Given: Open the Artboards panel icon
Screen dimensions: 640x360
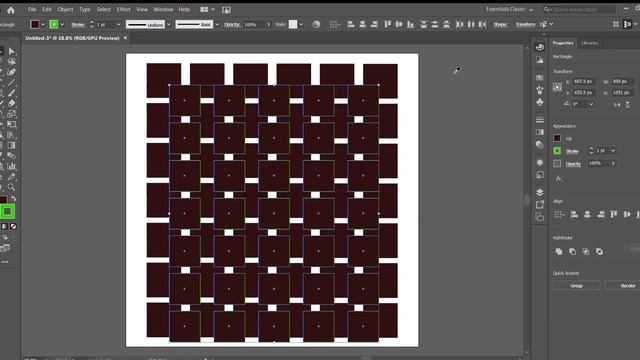Looking at the screenshot, I should pyautogui.click(x=540, y=217).
